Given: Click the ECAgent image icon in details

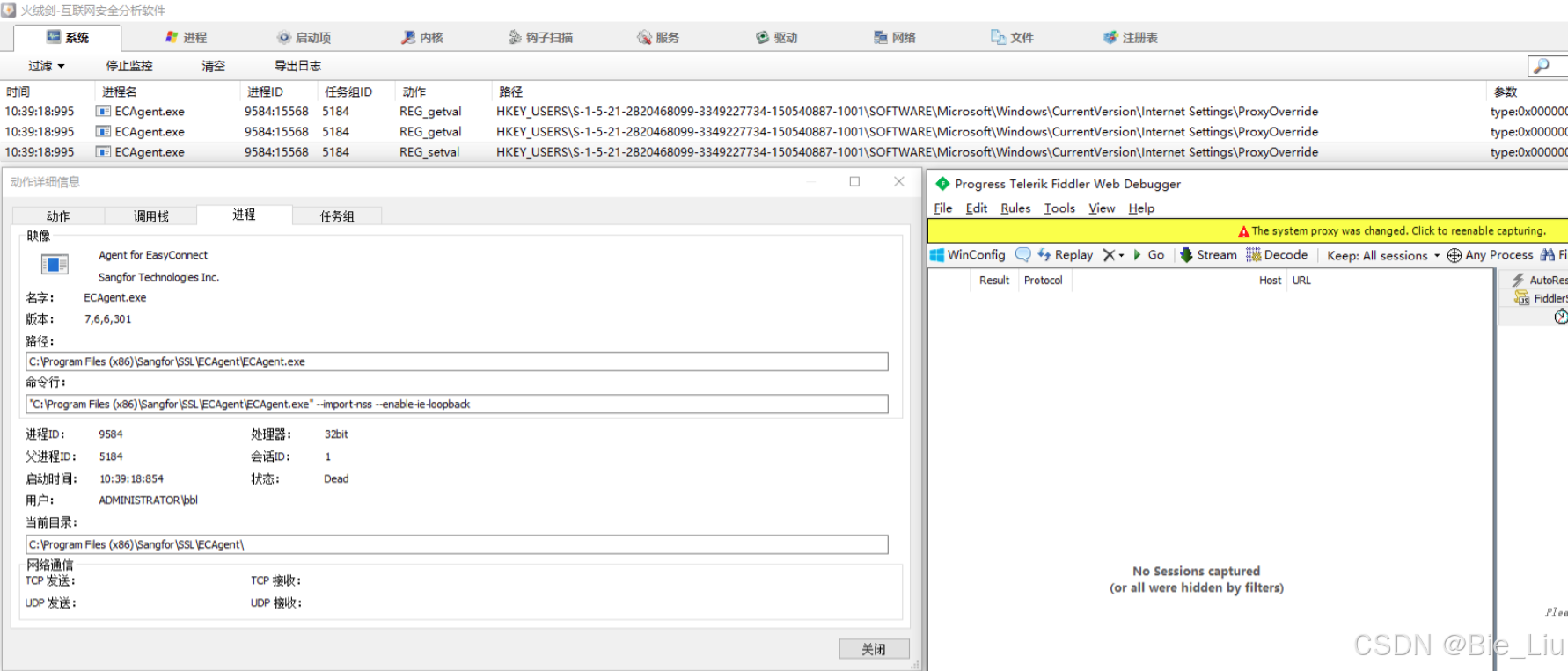Looking at the screenshot, I should click(x=55, y=264).
